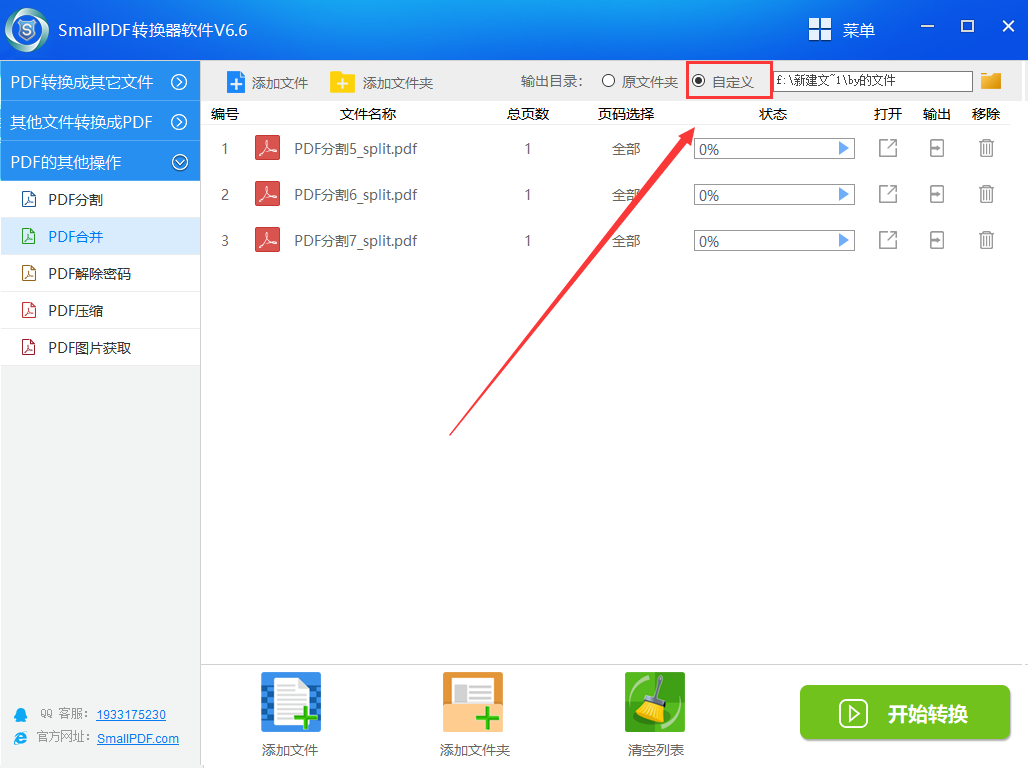Click the 文件名称 column header
Image resolution: width=1028 pixels, height=768 pixels.
(368, 114)
